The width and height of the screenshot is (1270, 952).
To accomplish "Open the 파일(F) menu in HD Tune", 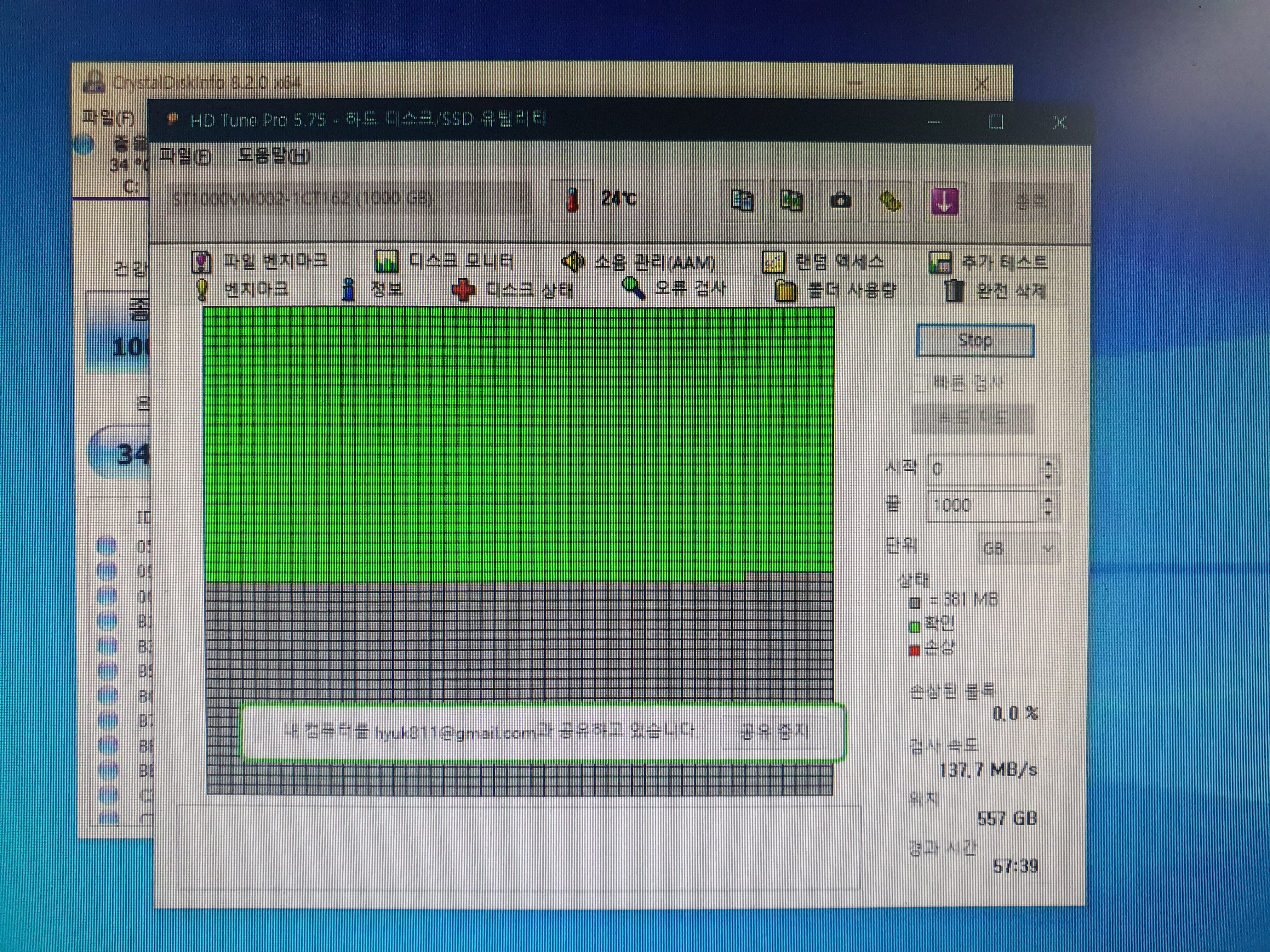I will (185, 156).
